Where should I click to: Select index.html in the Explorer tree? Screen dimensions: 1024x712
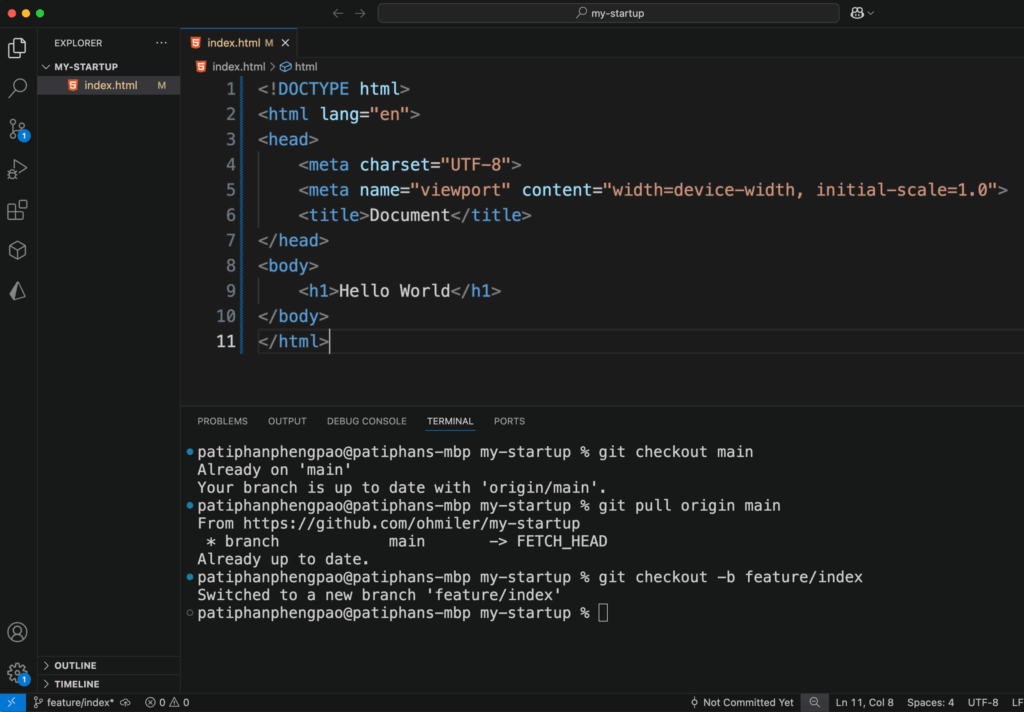tap(110, 86)
